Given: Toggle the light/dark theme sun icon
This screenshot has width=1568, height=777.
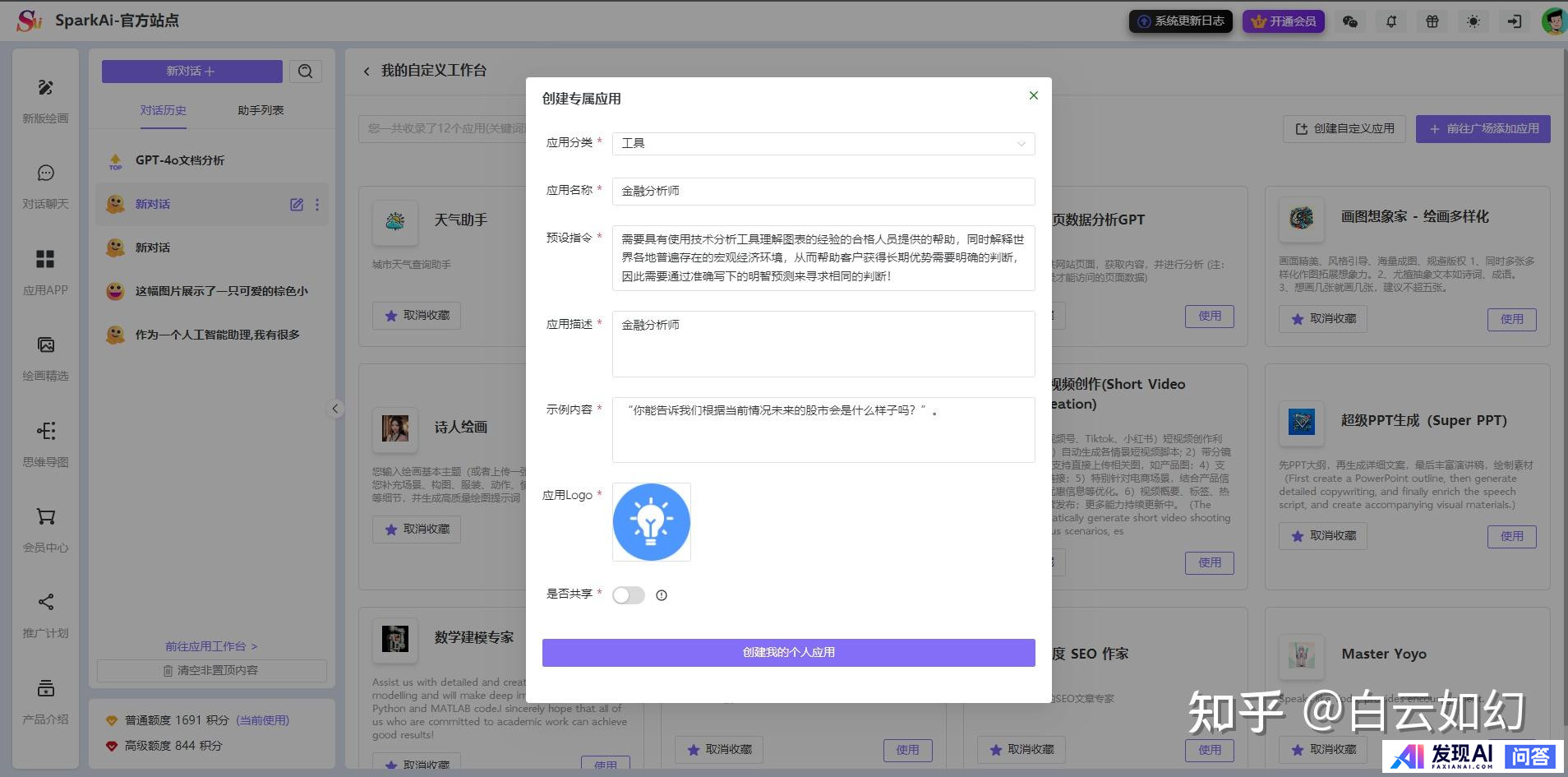Looking at the screenshot, I should point(1473,22).
